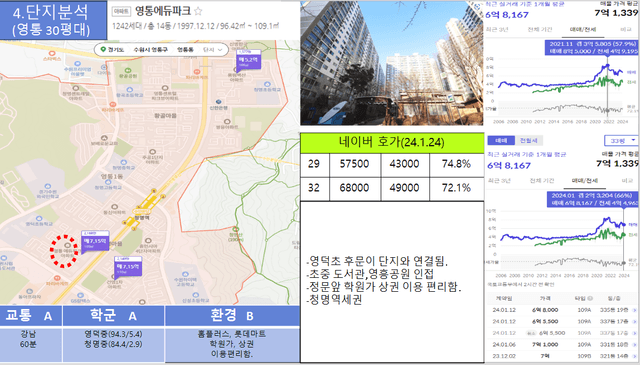Viewport: 640px width, 365px height.
Task: Open details arrow for 23.12.02 row
Action: [x=635, y=356]
